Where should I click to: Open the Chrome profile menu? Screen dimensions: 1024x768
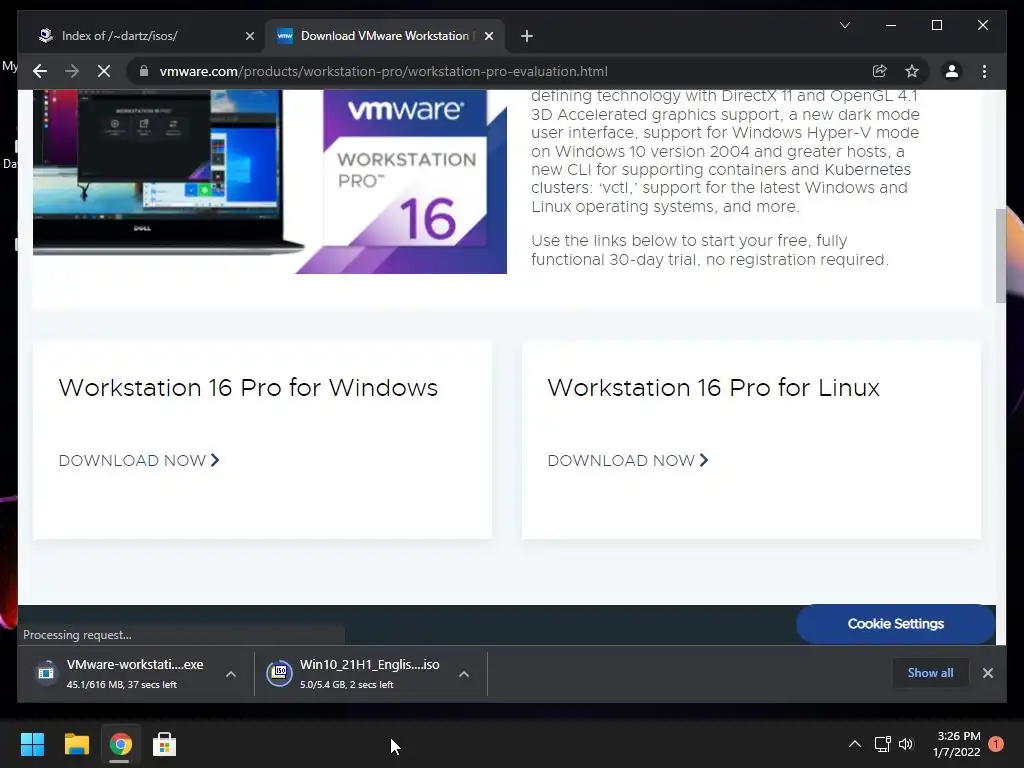(x=952, y=71)
